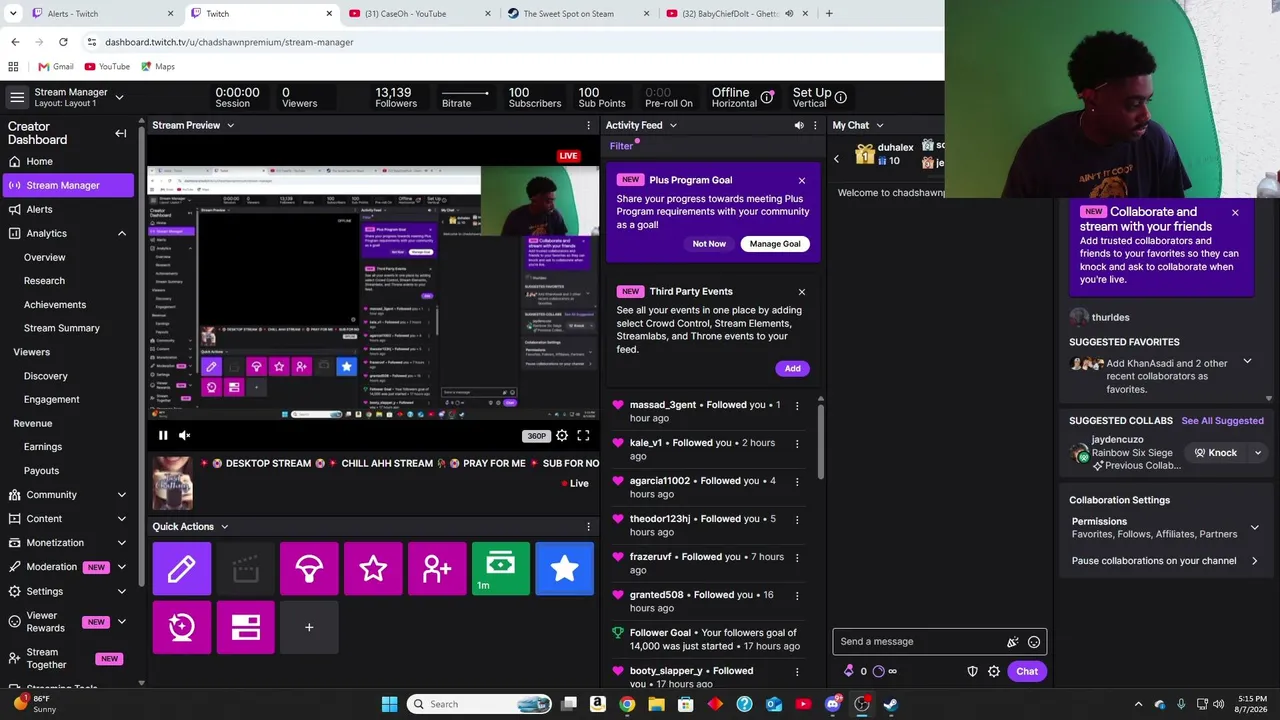Click the Edit Stream Info quick action
Screen dimensions: 1280x720
[x=181, y=569]
